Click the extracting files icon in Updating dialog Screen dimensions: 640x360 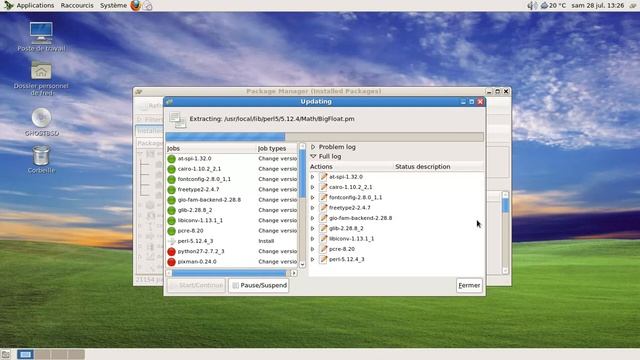pos(178,120)
